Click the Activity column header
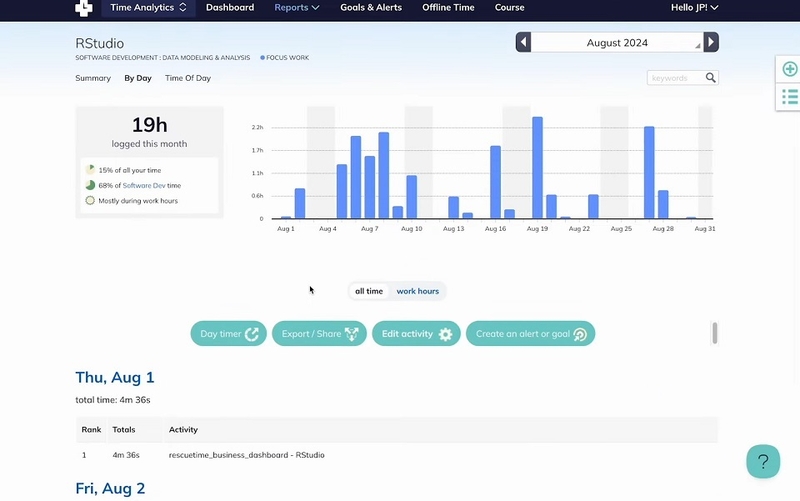This screenshot has width=800, height=501. click(183, 430)
